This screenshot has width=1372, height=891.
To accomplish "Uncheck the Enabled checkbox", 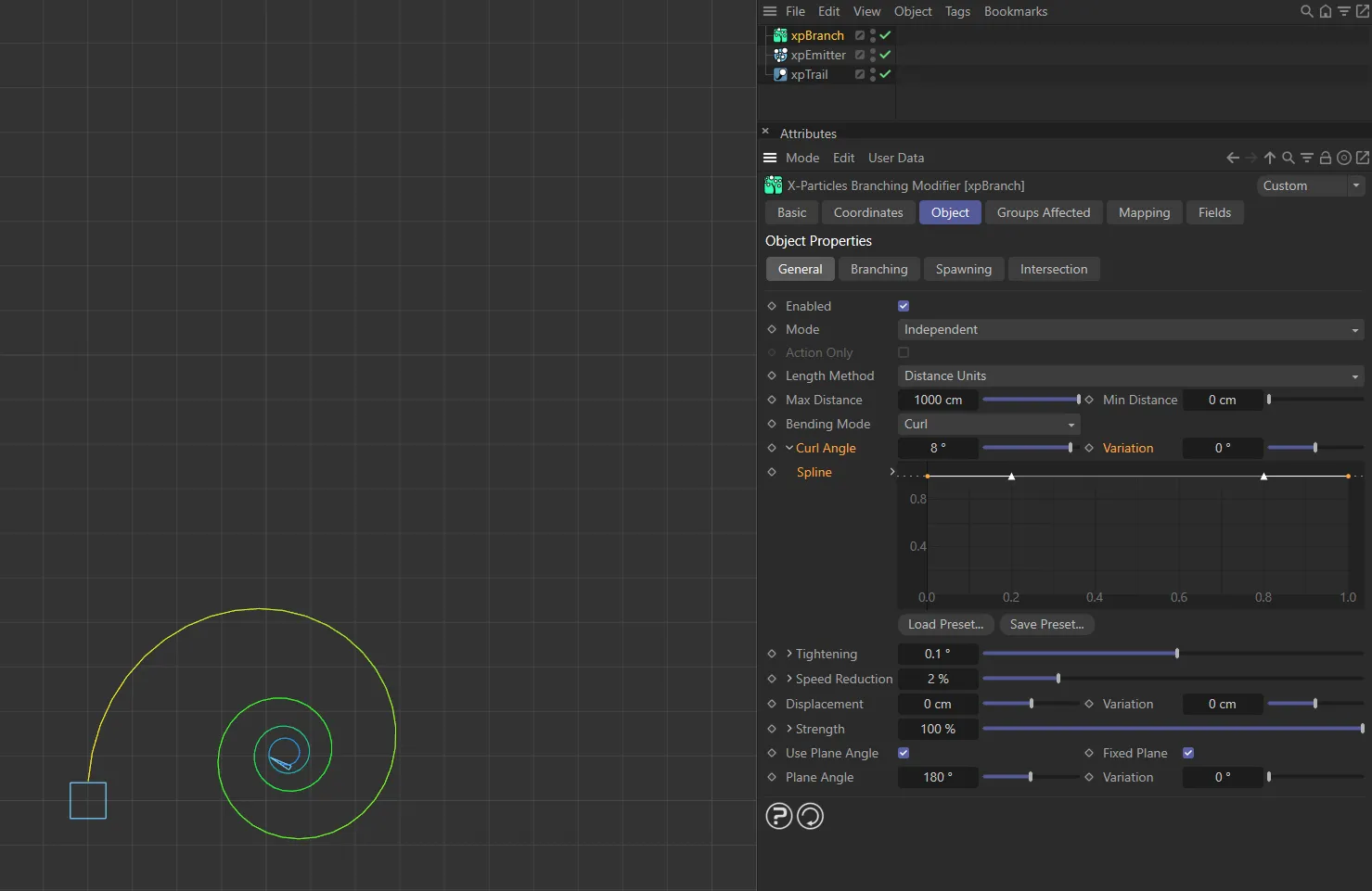I will [x=903, y=305].
